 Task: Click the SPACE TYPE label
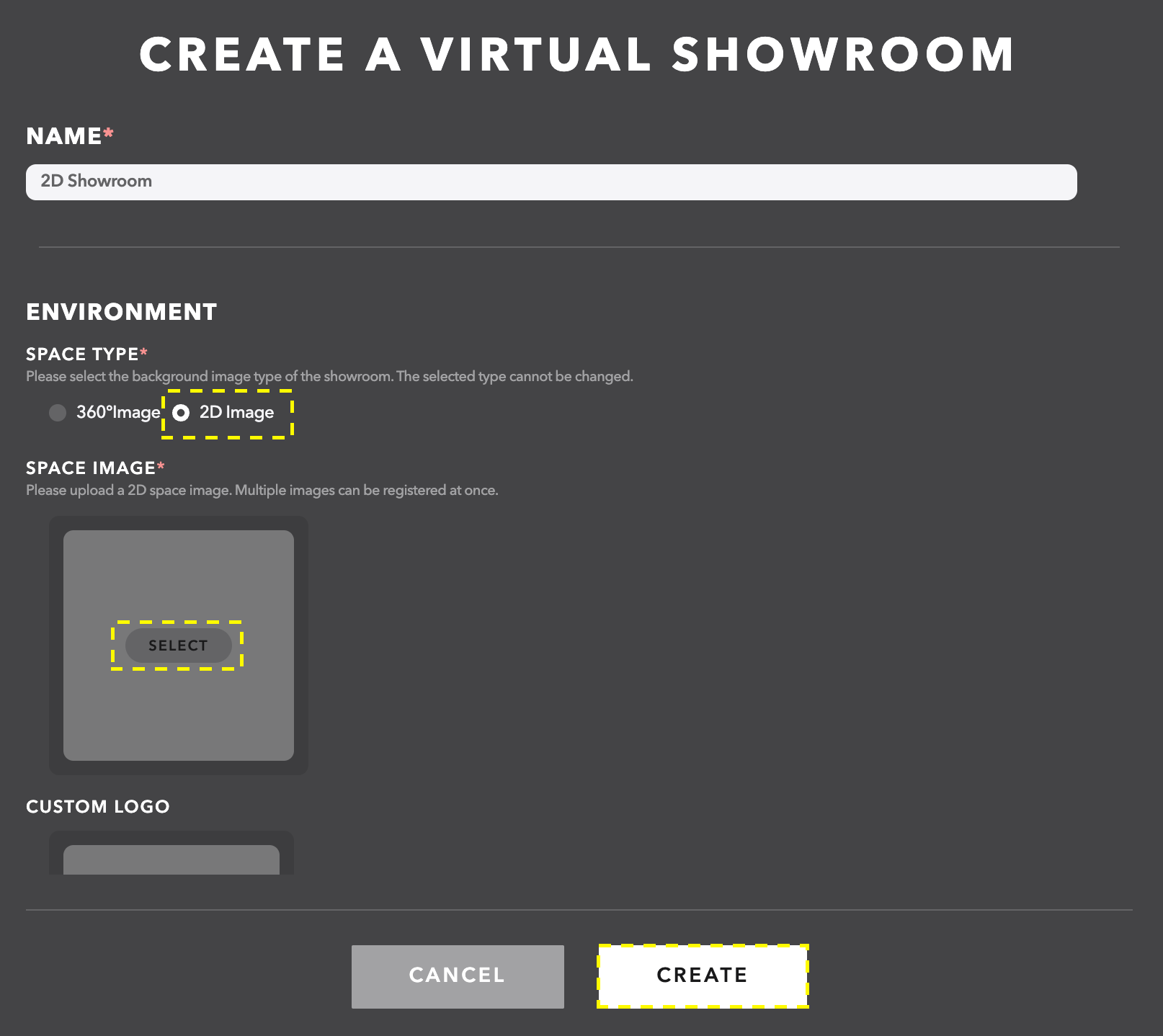click(x=84, y=354)
